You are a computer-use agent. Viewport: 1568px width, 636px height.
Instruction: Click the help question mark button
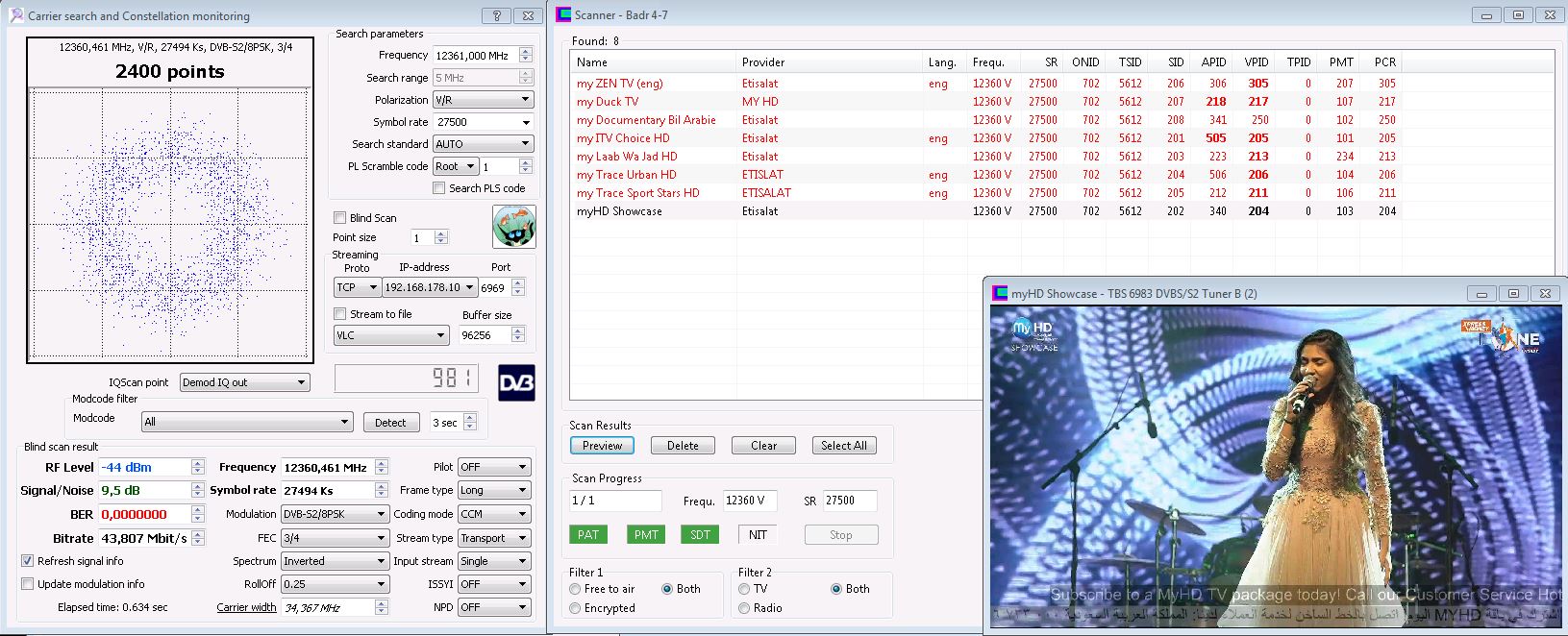(x=497, y=15)
